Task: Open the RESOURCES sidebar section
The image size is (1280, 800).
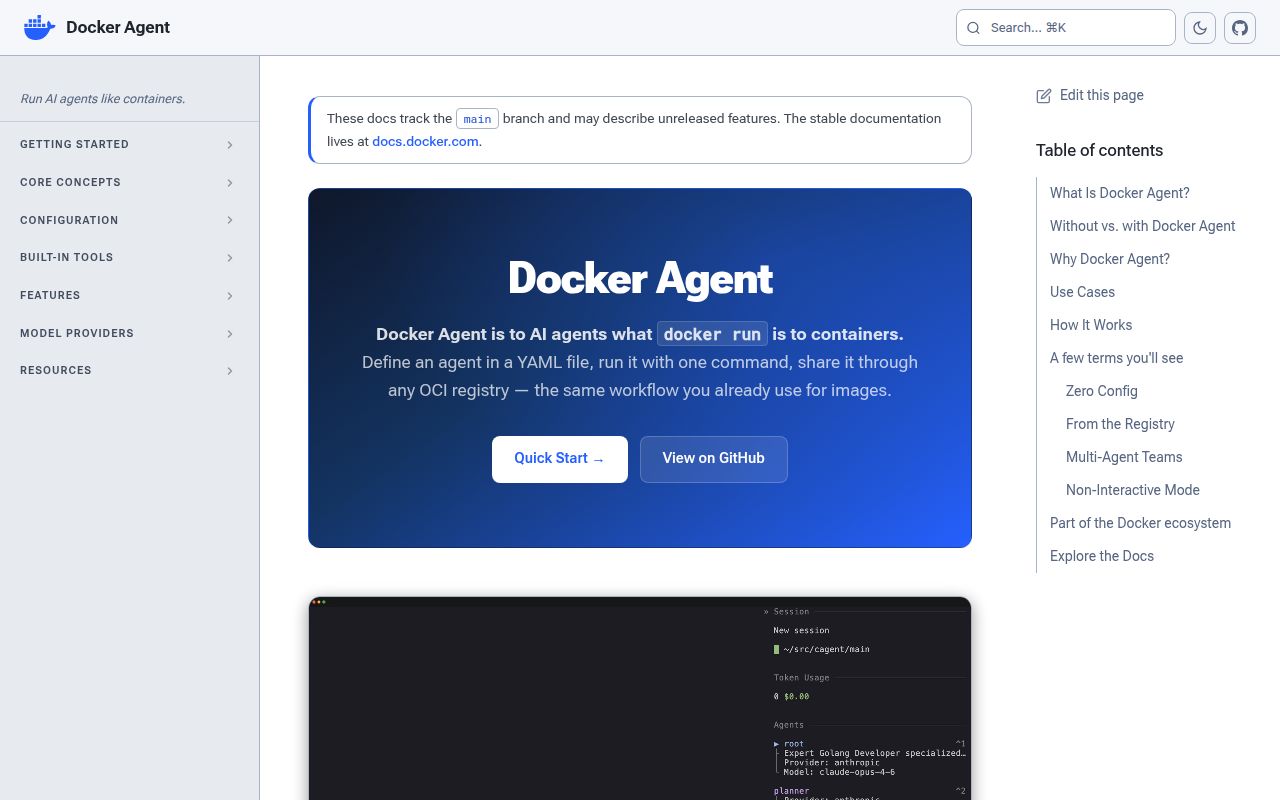Action: (129, 370)
